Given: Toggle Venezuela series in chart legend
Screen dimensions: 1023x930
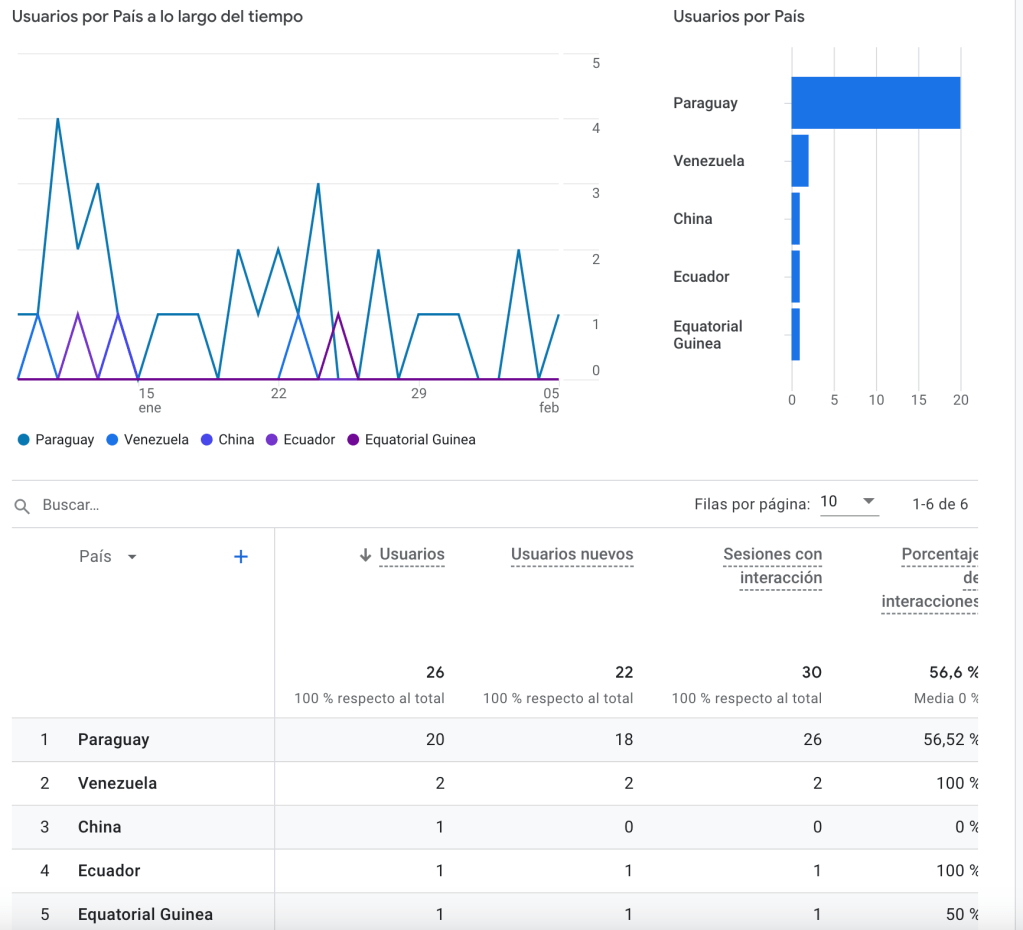Looking at the screenshot, I should click(x=147, y=440).
